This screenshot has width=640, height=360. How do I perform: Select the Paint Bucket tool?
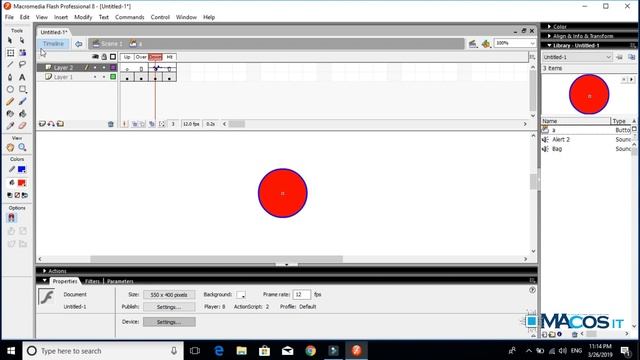coord(22,113)
